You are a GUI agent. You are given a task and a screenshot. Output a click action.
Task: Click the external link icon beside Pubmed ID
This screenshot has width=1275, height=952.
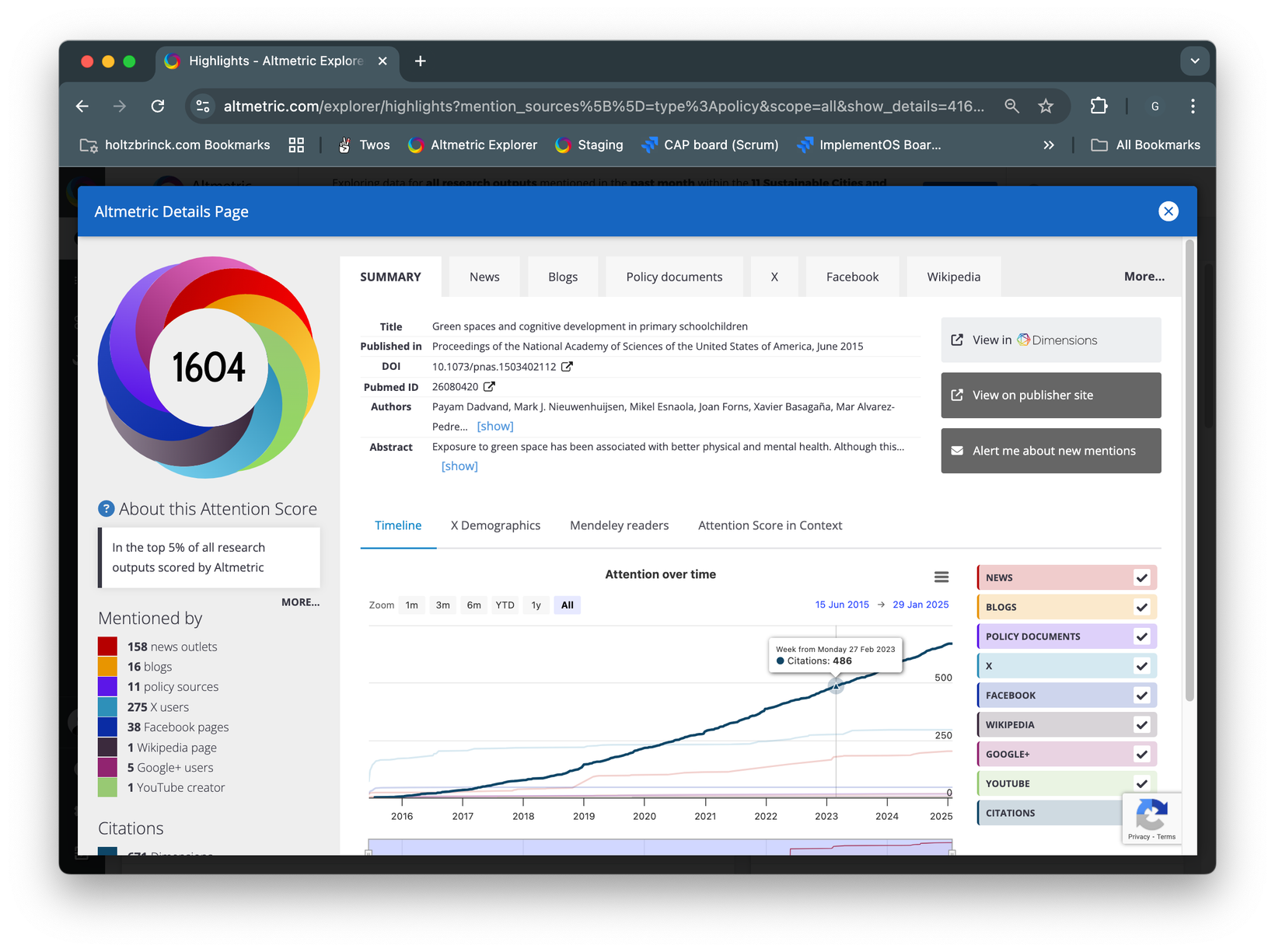(x=488, y=386)
